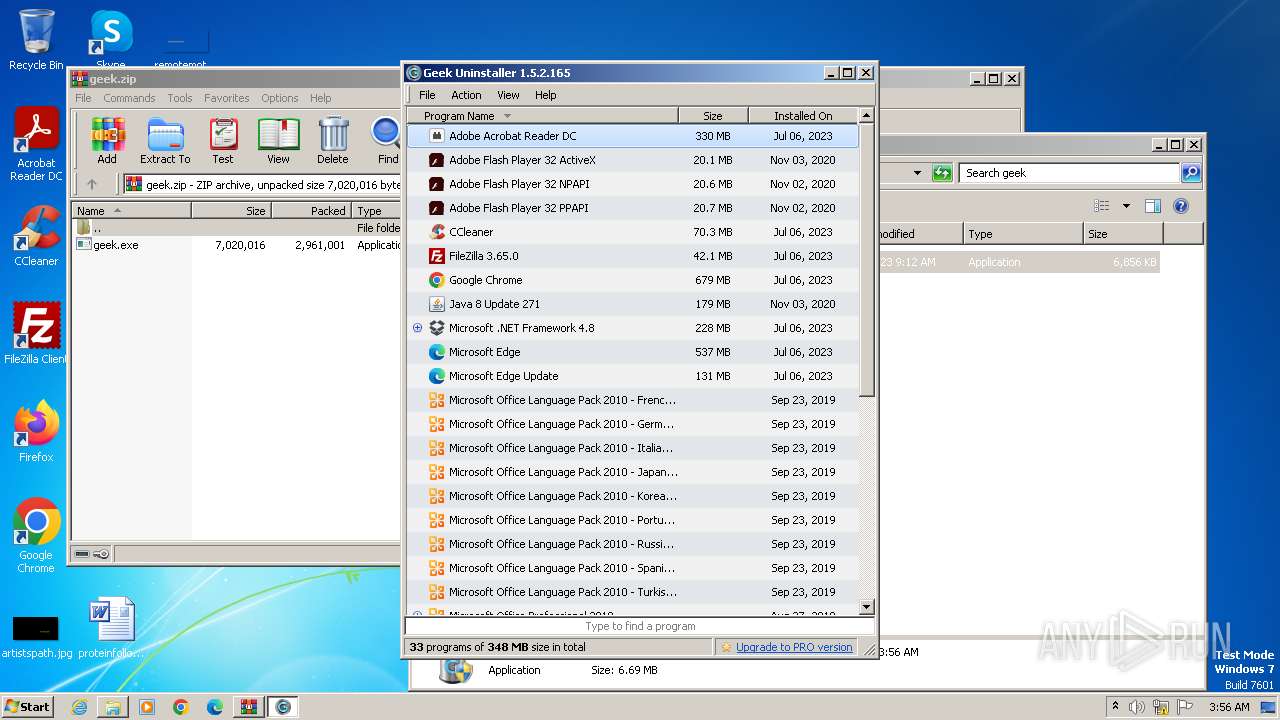
Task: Open Explorer address bar dropdown arrow
Action: click(x=917, y=173)
